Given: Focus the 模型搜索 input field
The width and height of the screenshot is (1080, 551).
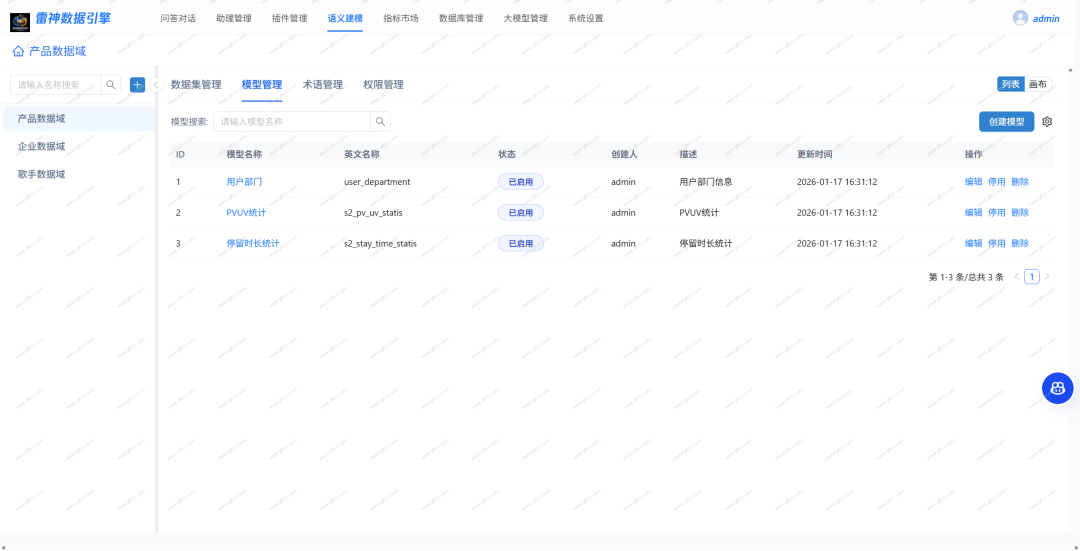Looking at the screenshot, I should coord(292,122).
